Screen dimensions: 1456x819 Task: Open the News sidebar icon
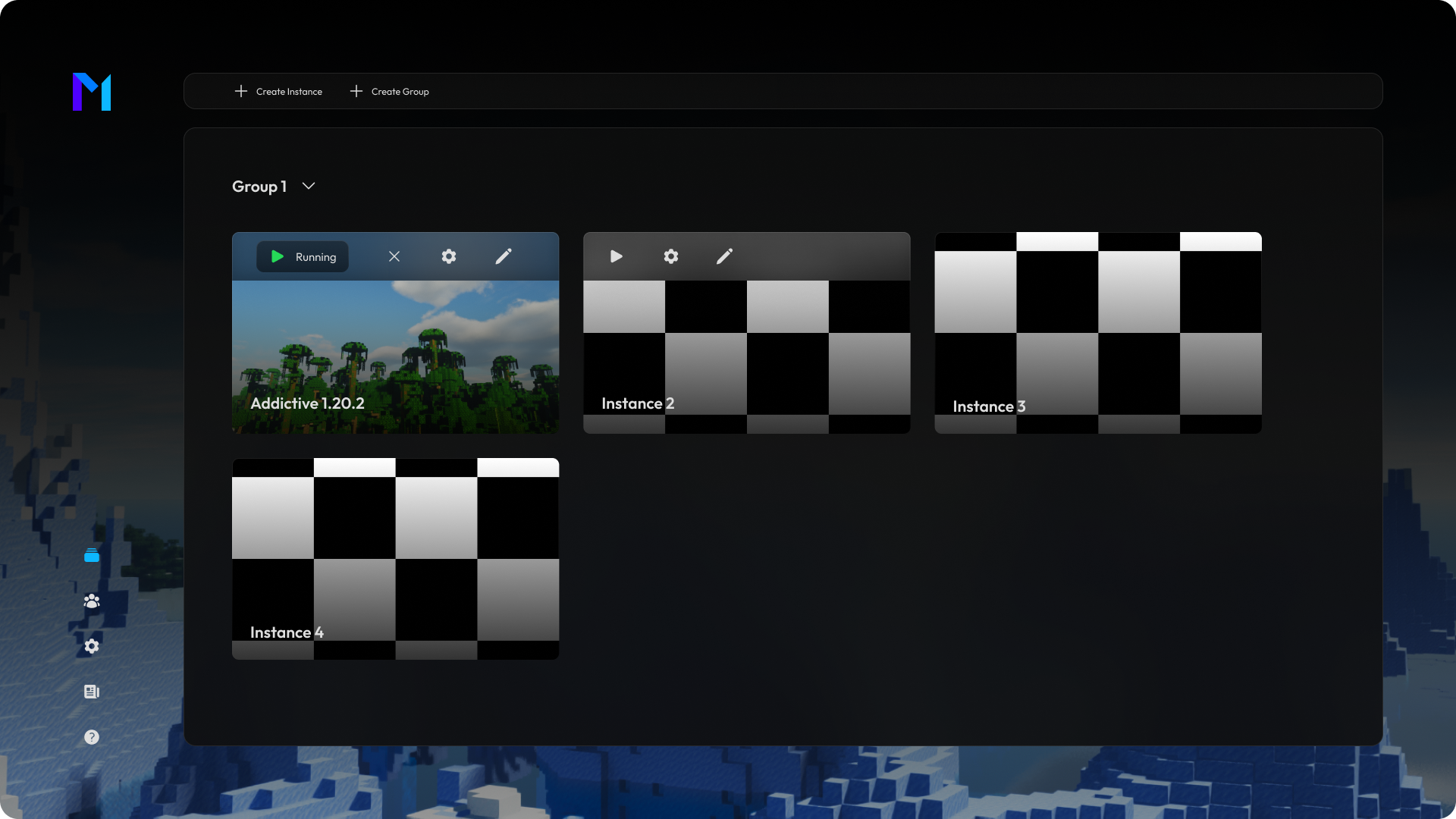coord(92,692)
